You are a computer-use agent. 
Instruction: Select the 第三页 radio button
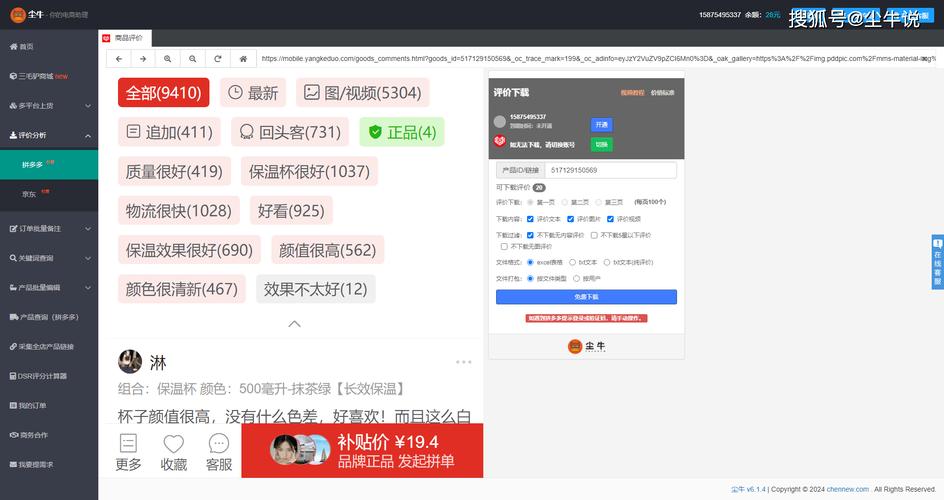[598, 202]
